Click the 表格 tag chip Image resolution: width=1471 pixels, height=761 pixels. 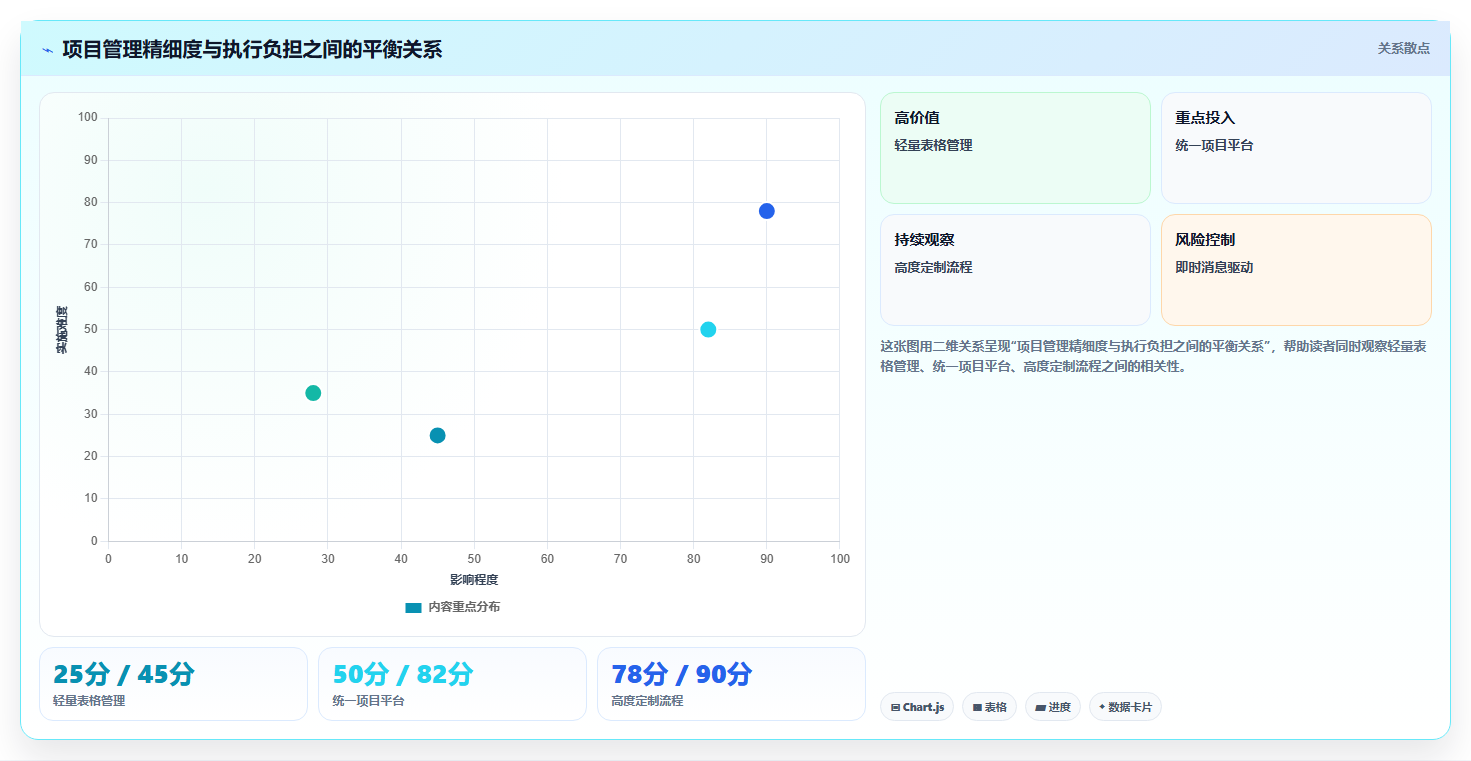tap(989, 707)
